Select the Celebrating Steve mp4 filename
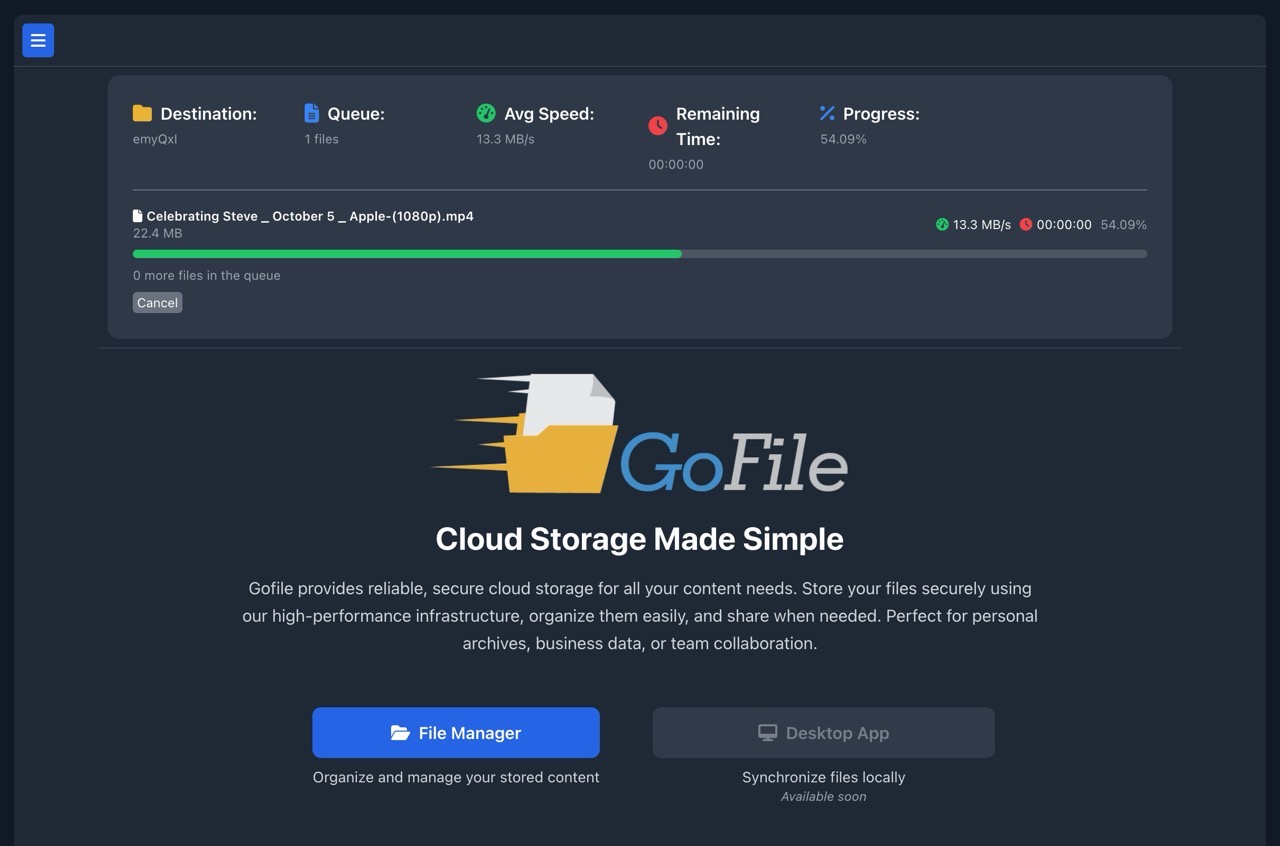Image resolution: width=1280 pixels, height=846 pixels. [x=309, y=215]
